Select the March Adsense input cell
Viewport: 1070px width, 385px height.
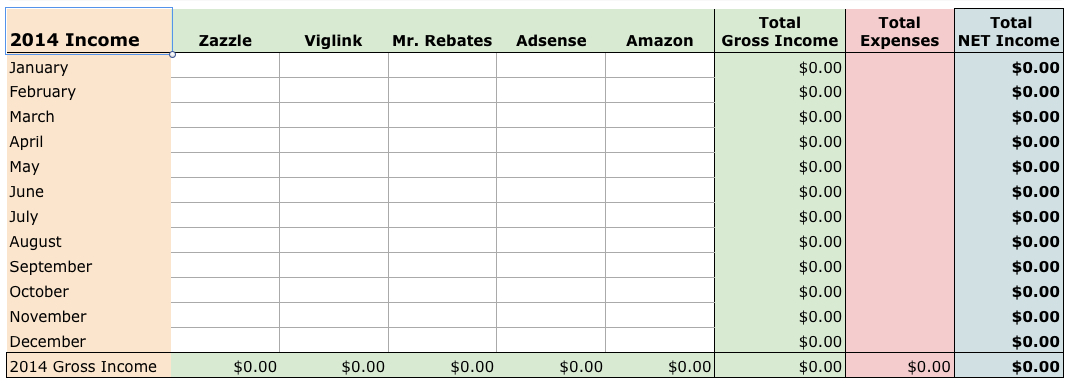pos(551,116)
